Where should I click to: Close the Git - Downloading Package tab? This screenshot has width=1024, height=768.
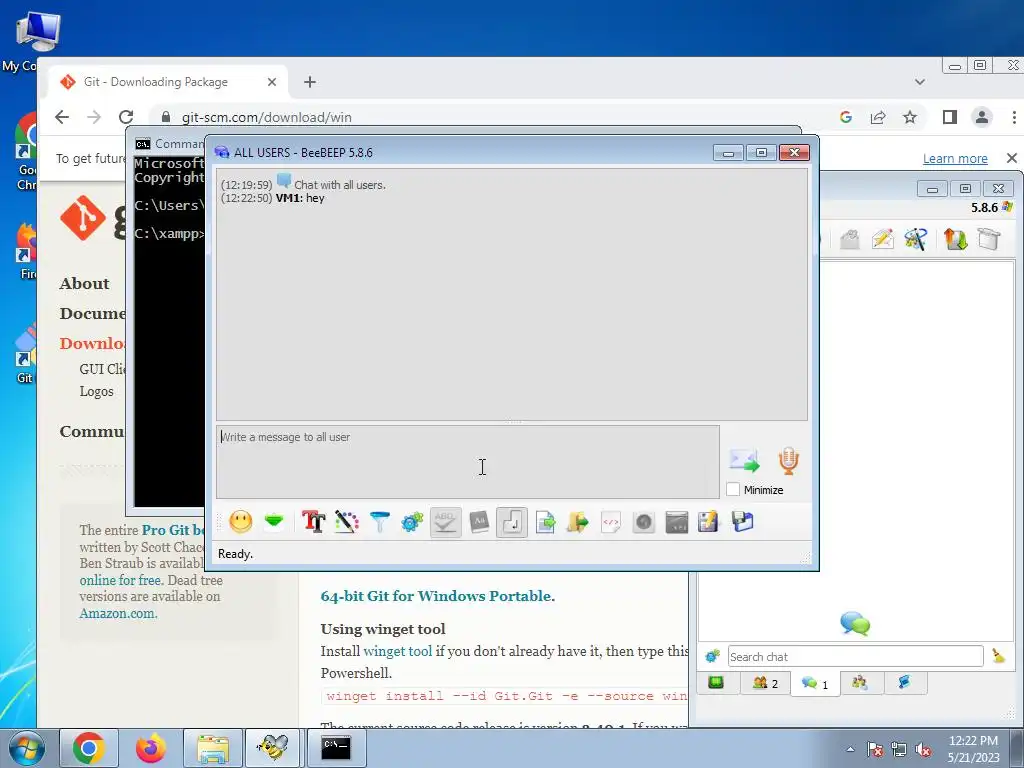272,82
